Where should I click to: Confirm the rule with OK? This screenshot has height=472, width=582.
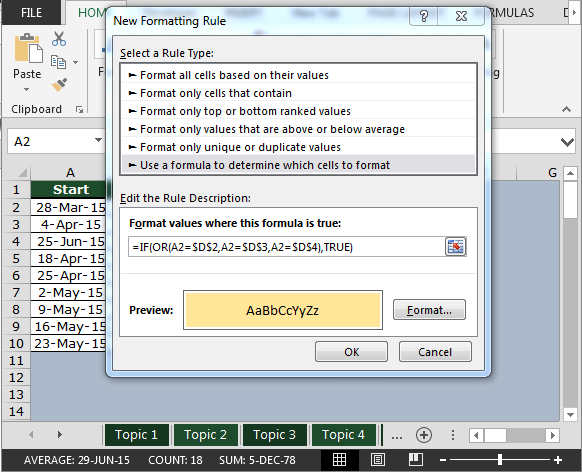point(352,352)
